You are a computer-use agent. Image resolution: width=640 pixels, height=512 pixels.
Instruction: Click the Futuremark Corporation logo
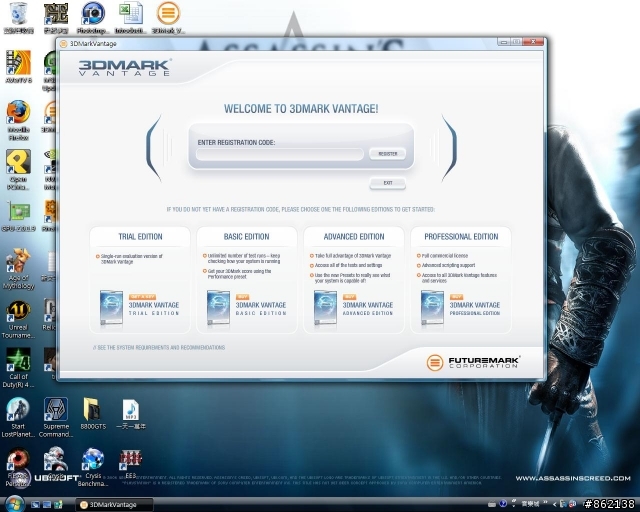pos(473,362)
